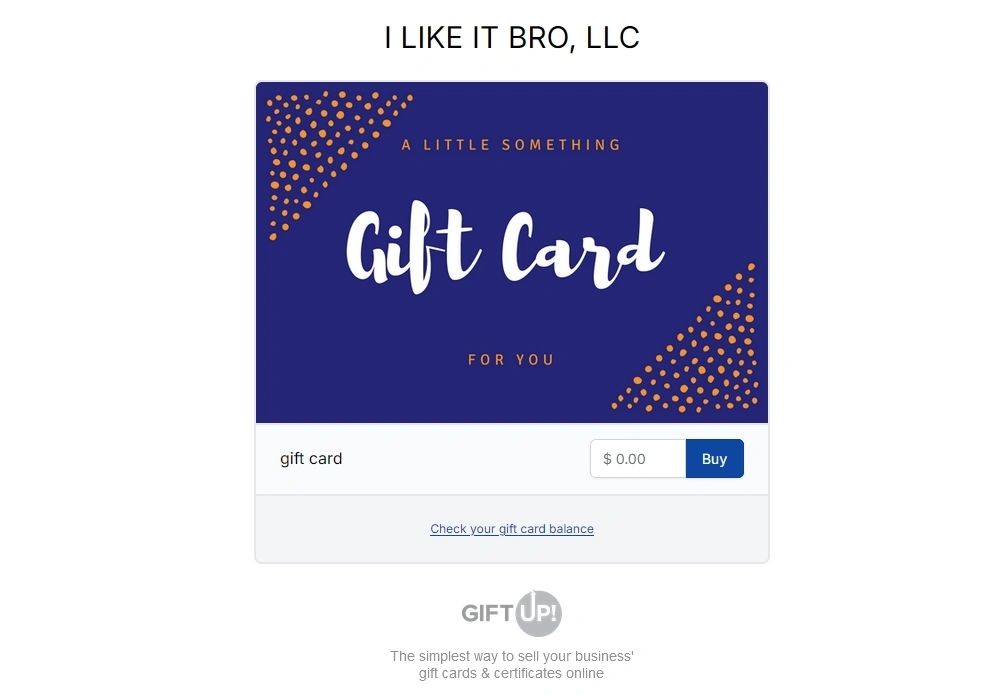Click the LLC part of the page title

tap(614, 38)
